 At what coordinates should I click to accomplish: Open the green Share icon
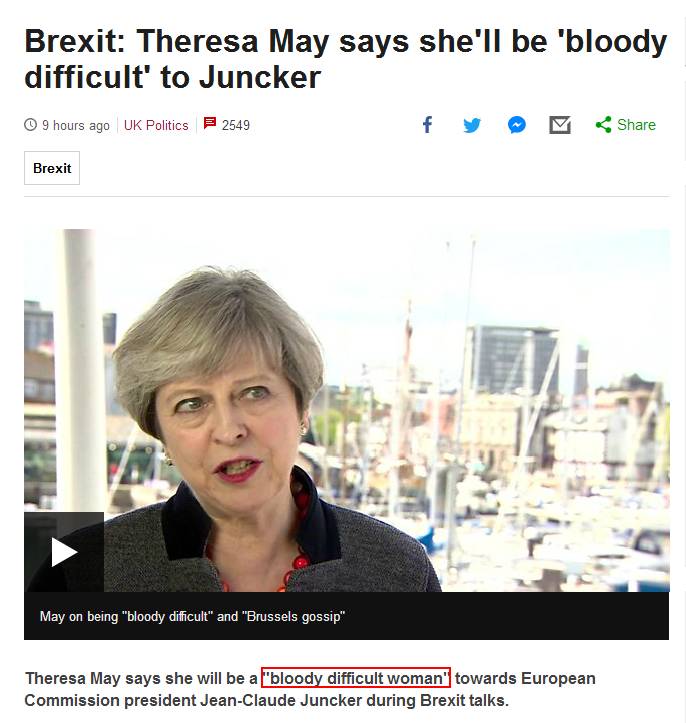(x=603, y=124)
